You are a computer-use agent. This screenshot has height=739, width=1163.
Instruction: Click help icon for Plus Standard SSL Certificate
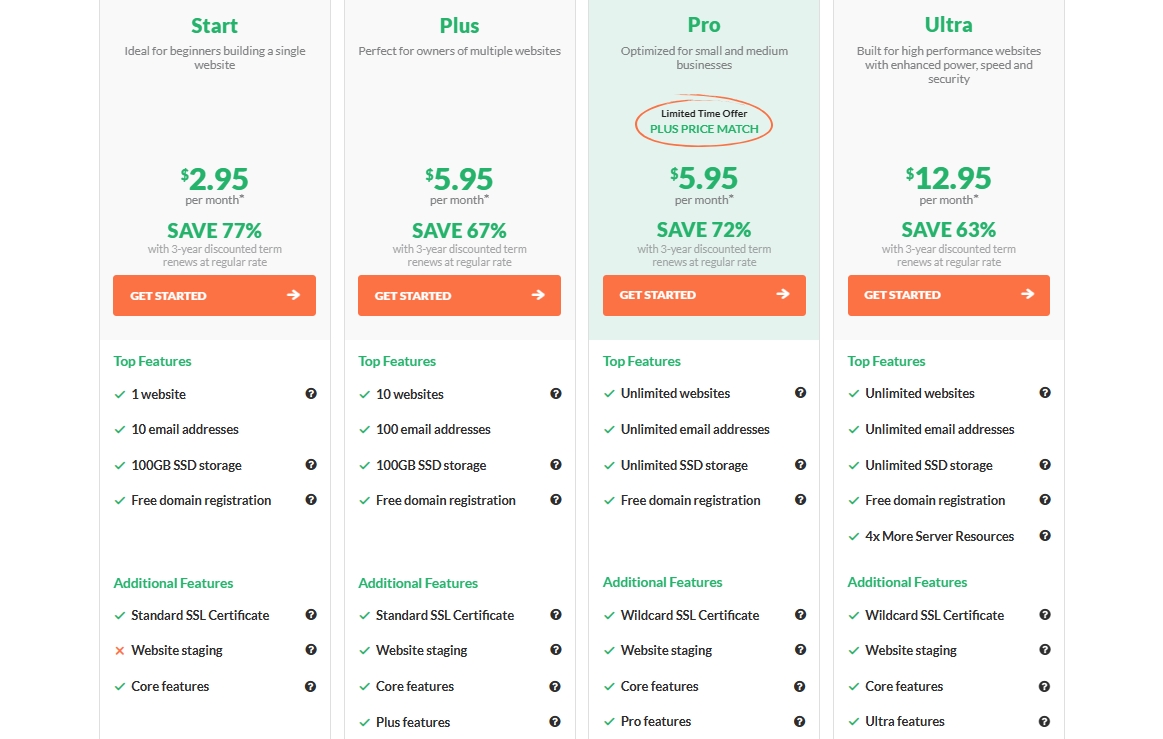[x=556, y=615]
